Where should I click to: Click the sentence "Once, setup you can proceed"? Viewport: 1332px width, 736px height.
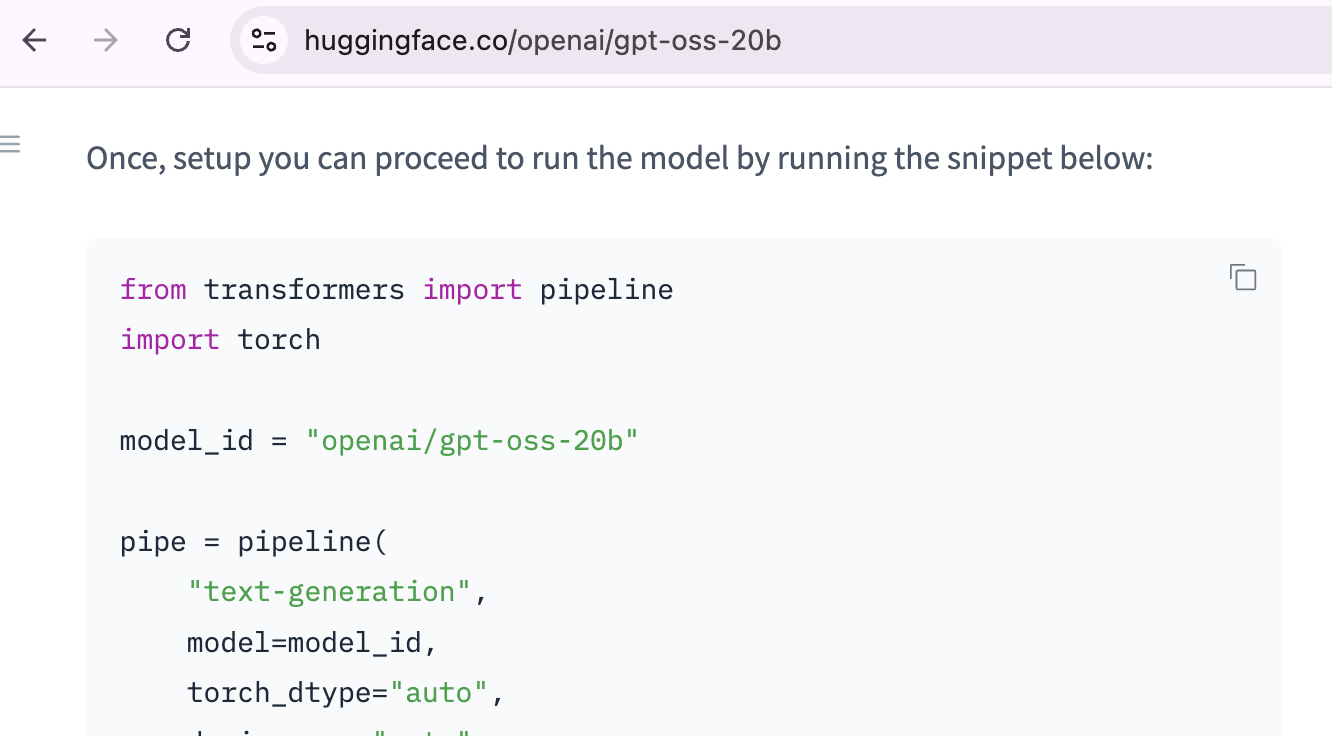pyautogui.click(x=619, y=159)
